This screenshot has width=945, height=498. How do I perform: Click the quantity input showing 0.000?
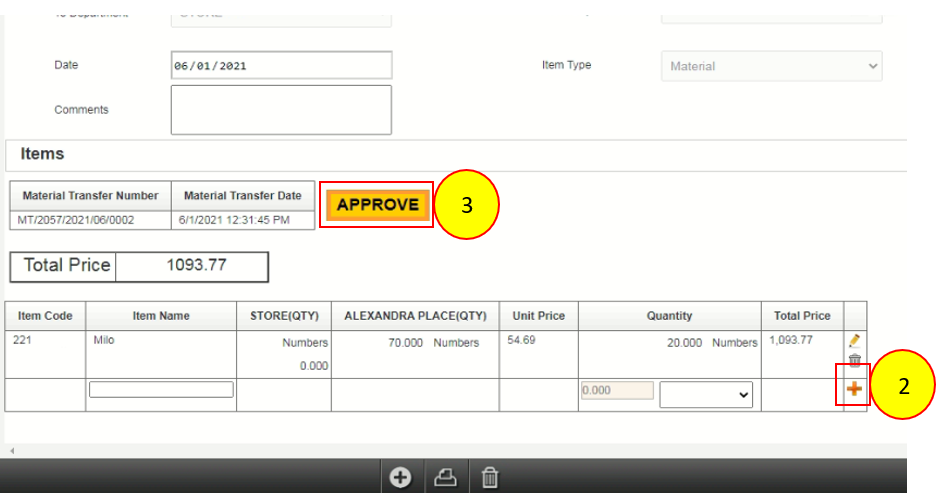point(617,391)
